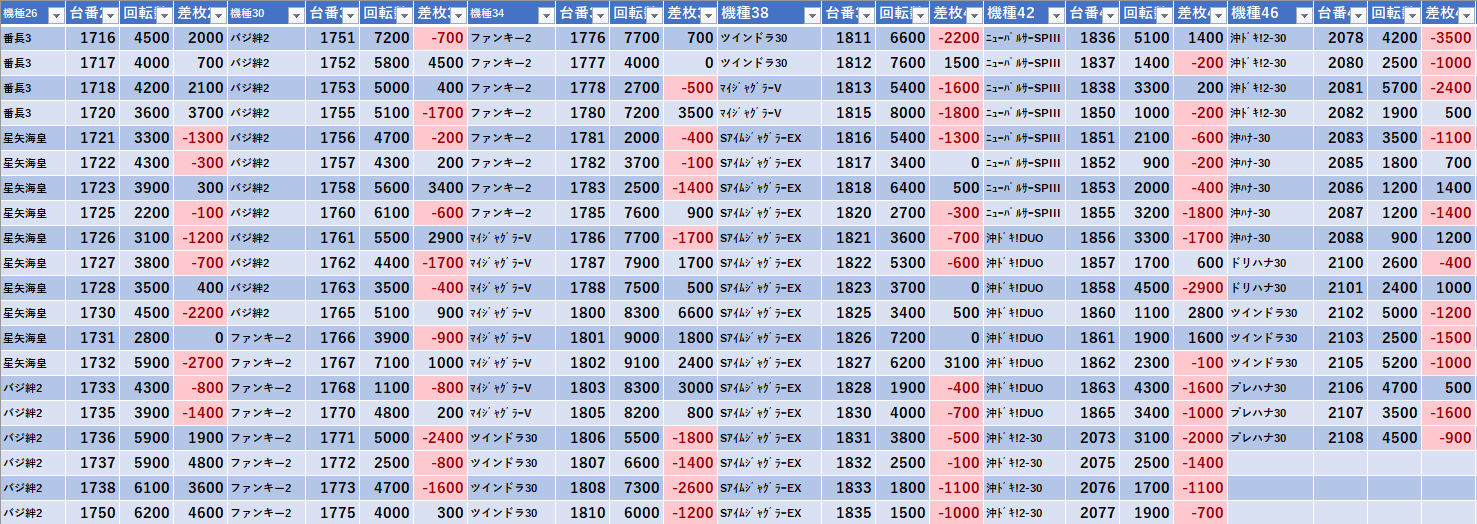The height and width of the screenshot is (524, 1477).
Task: Select machine number cell 1716
Action: pos(93,38)
